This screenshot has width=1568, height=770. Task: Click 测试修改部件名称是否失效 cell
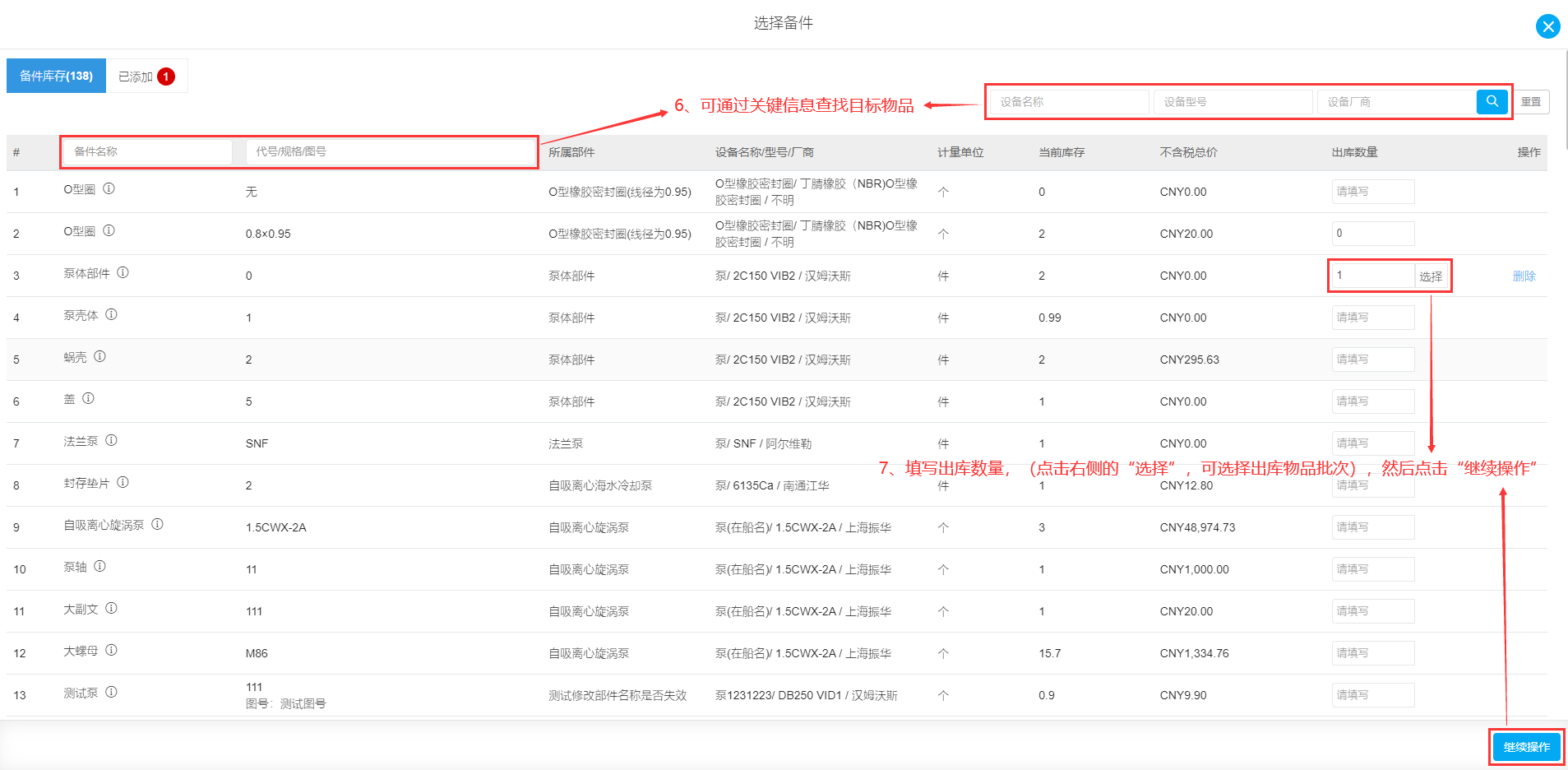pos(617,695)
